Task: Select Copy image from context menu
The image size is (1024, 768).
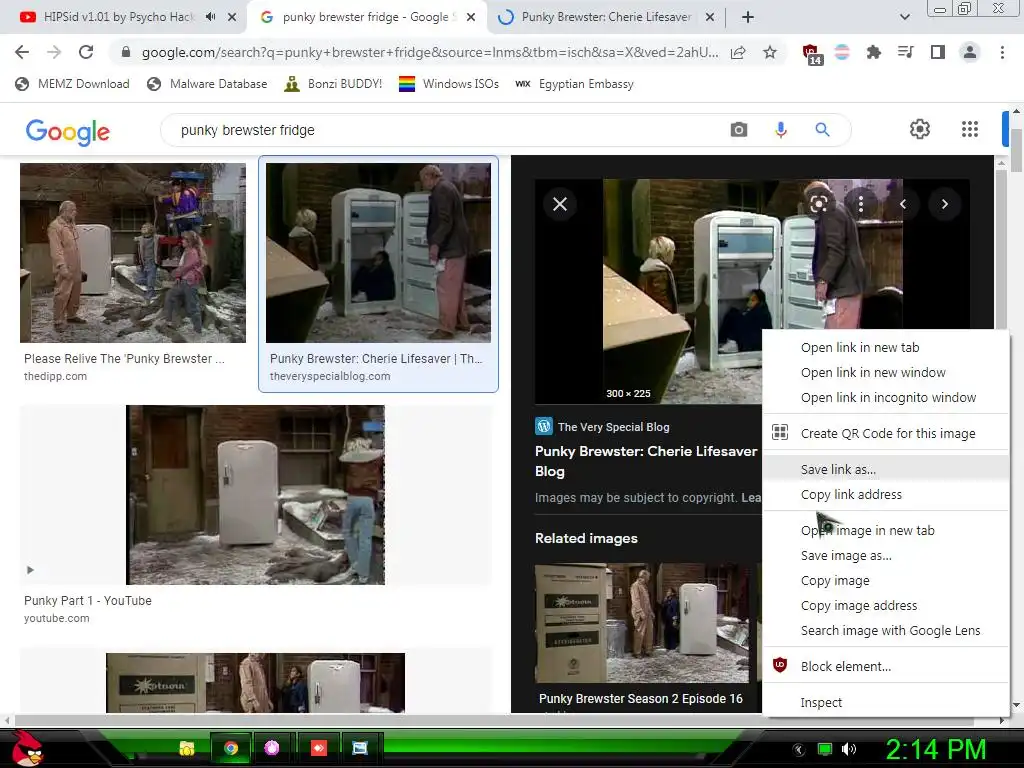Action: [x=886, y=581]
